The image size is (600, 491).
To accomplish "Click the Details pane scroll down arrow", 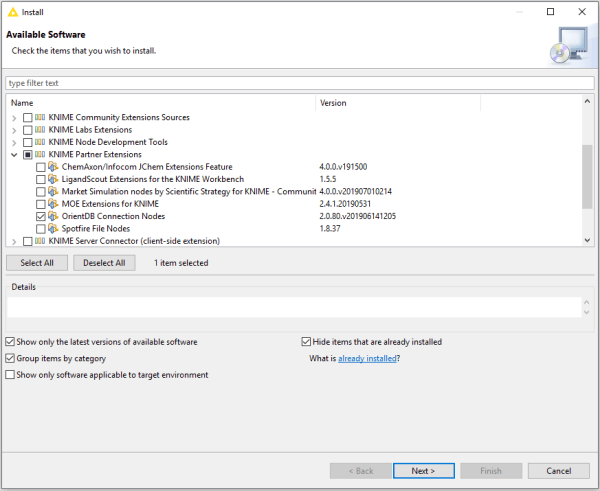I will tap(587, 312).
